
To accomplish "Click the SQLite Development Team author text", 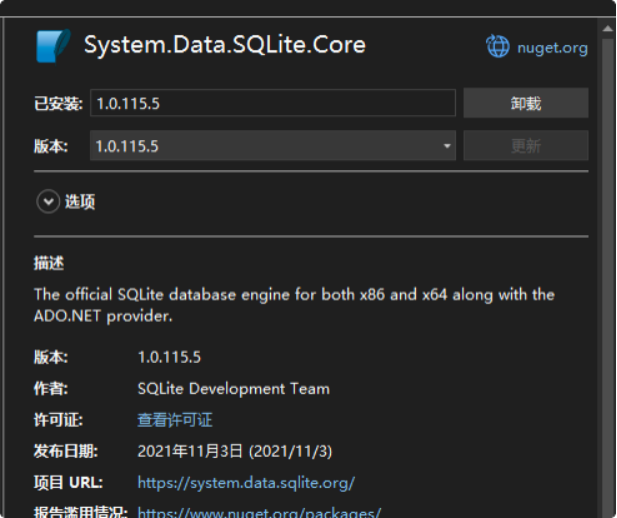I will pos(233,388).
